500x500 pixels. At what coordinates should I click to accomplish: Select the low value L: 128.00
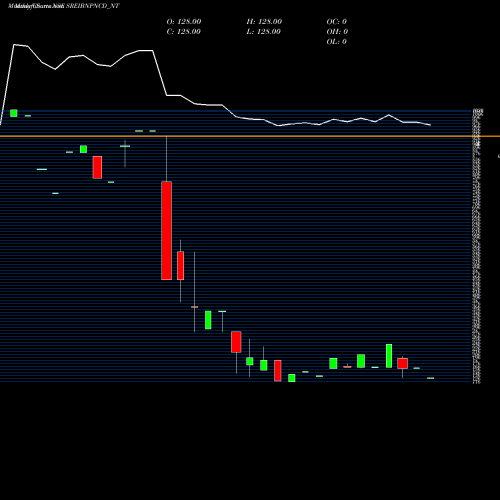click(263, 31)
